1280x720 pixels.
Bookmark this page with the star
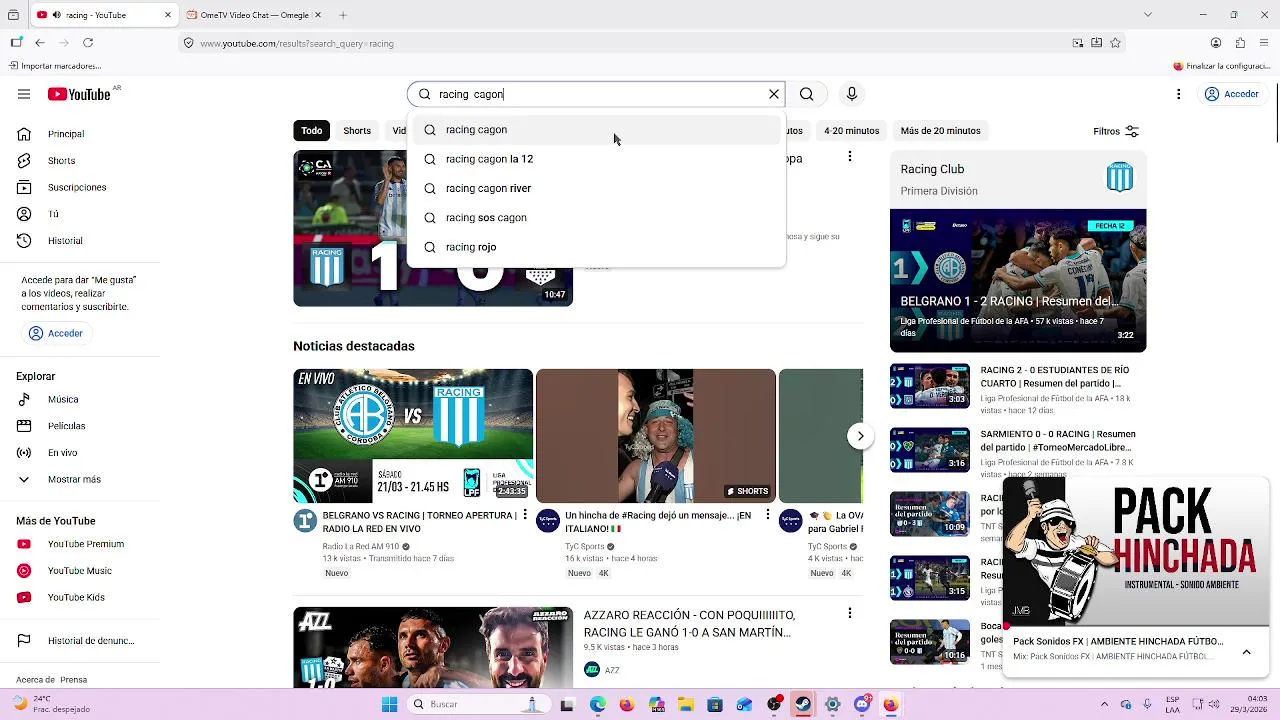coord(1115,43)
